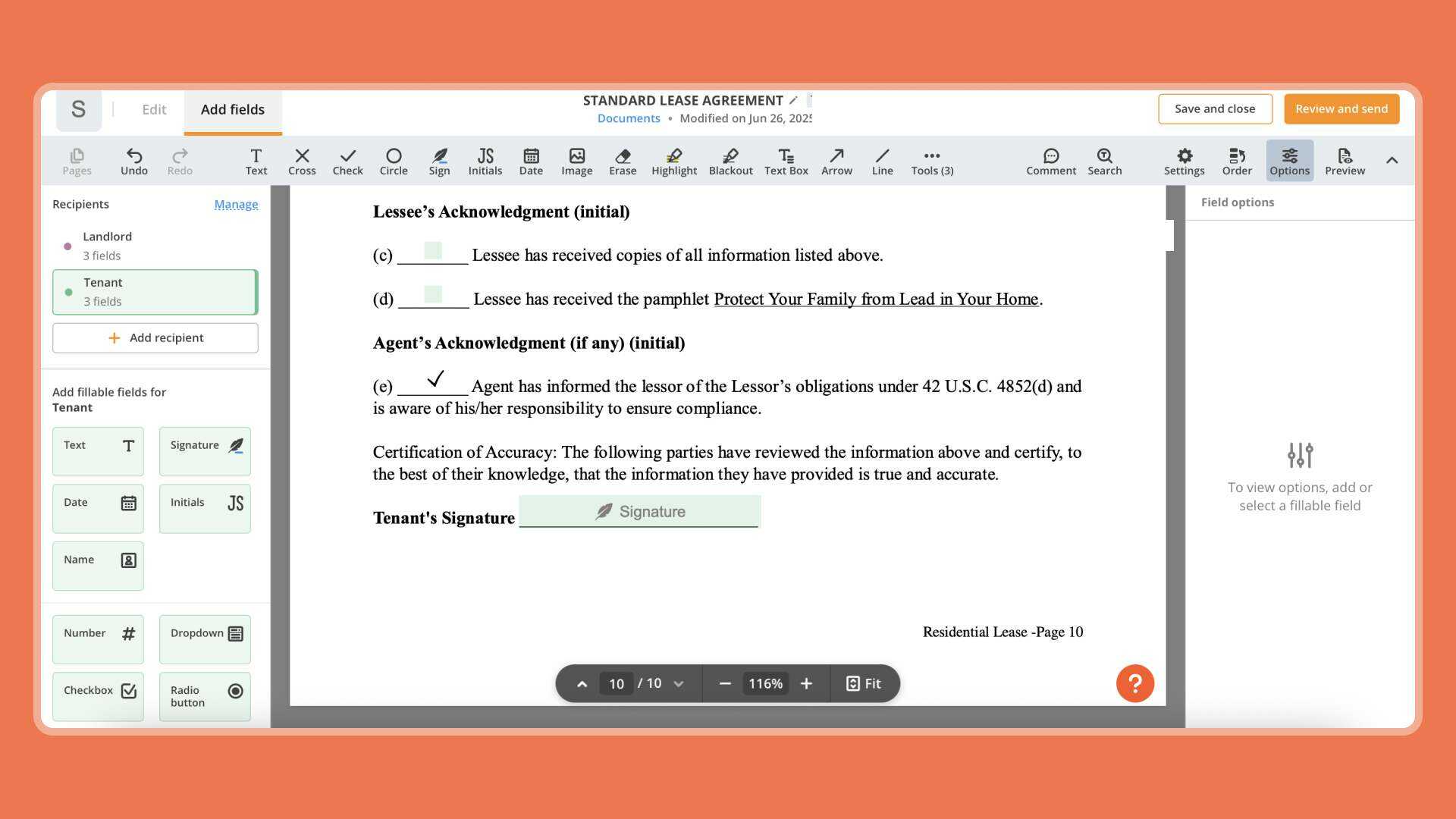
Task: Switch to the Edit tab
Action: tap(154, 109)
